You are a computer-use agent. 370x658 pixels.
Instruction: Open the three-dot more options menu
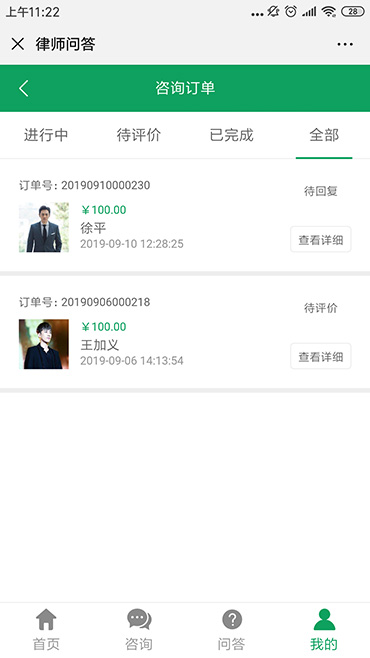tap(345, 44)
